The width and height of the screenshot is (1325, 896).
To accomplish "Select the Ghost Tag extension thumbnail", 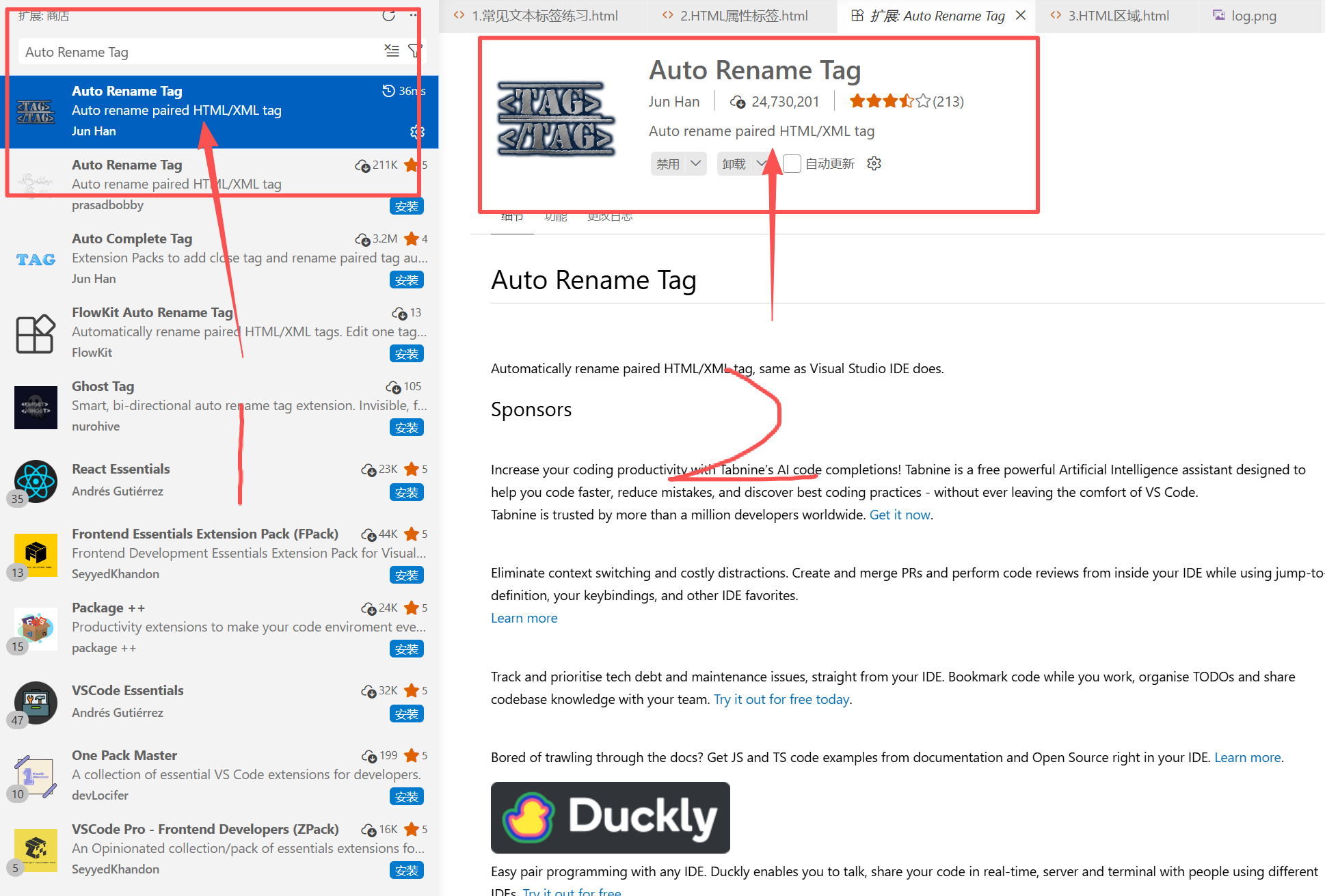I will tap(36, 407).
